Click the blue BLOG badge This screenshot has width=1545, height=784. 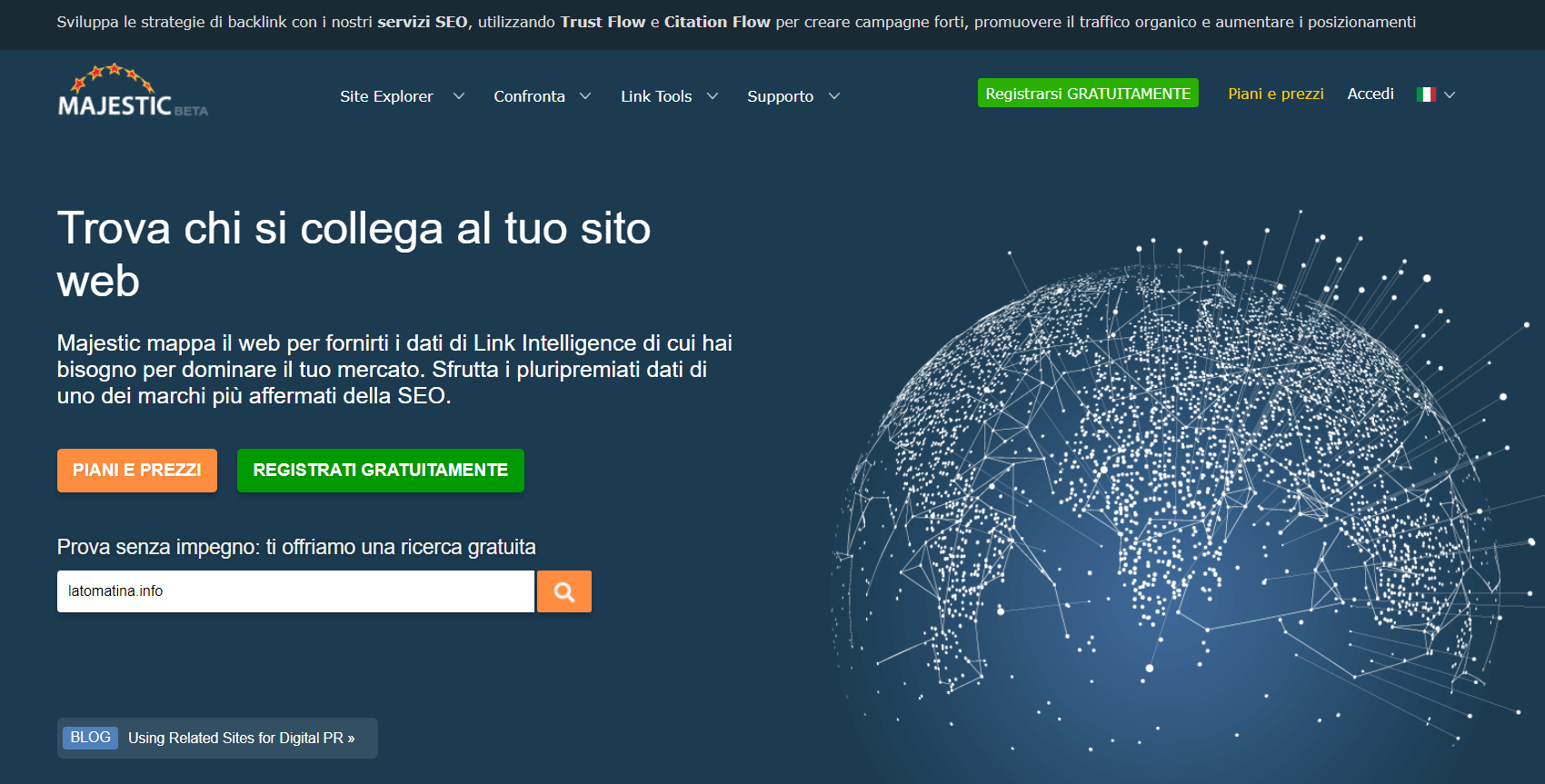coord(90,738)
